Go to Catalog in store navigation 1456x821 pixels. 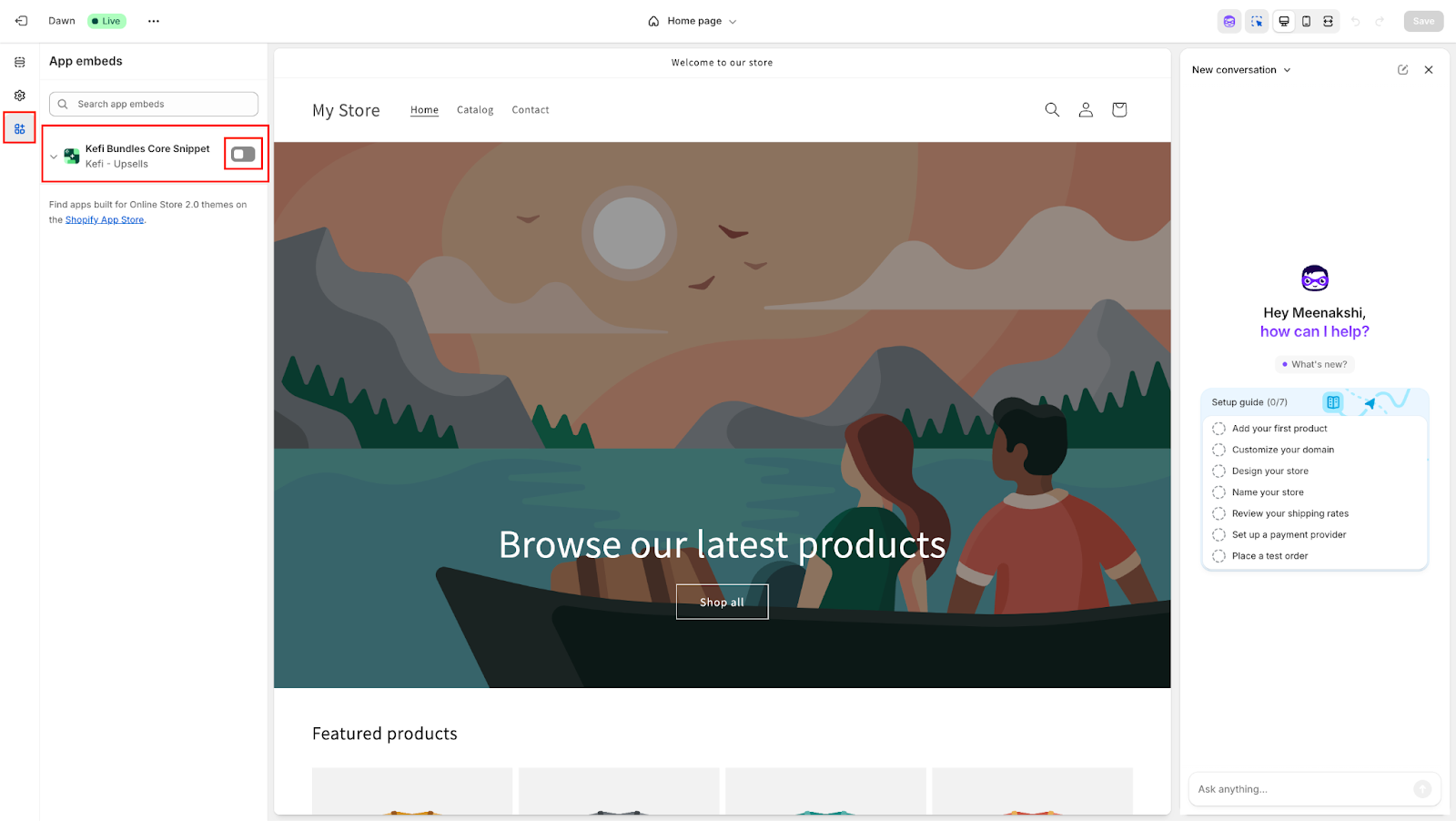click(x=475, y=110)
